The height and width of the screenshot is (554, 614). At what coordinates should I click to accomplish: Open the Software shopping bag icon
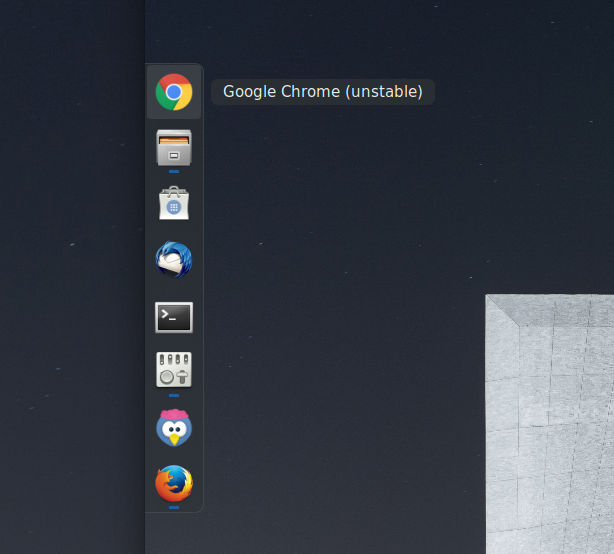pos(174,204)
